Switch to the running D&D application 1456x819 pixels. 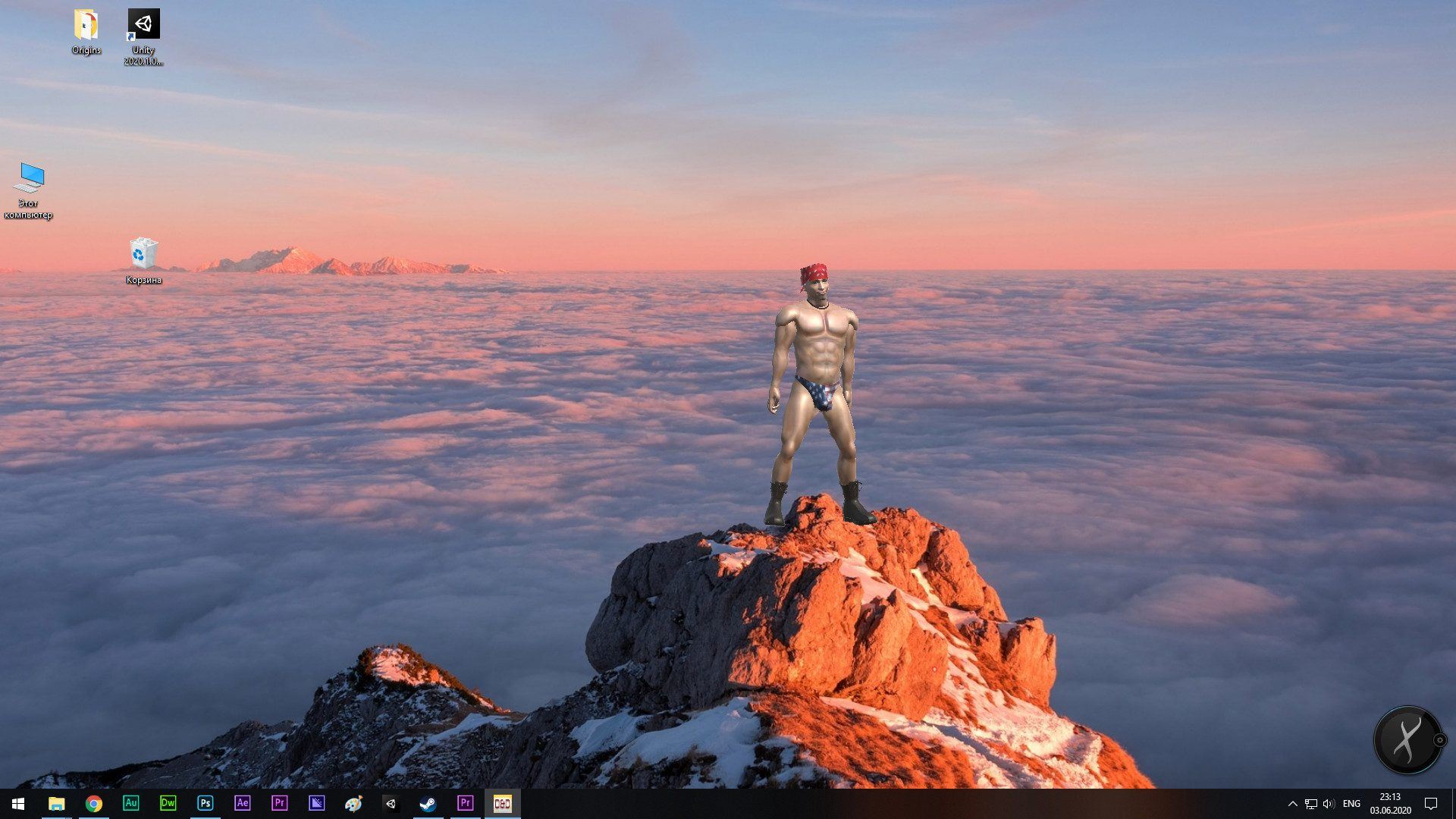[x=503, y=803]
